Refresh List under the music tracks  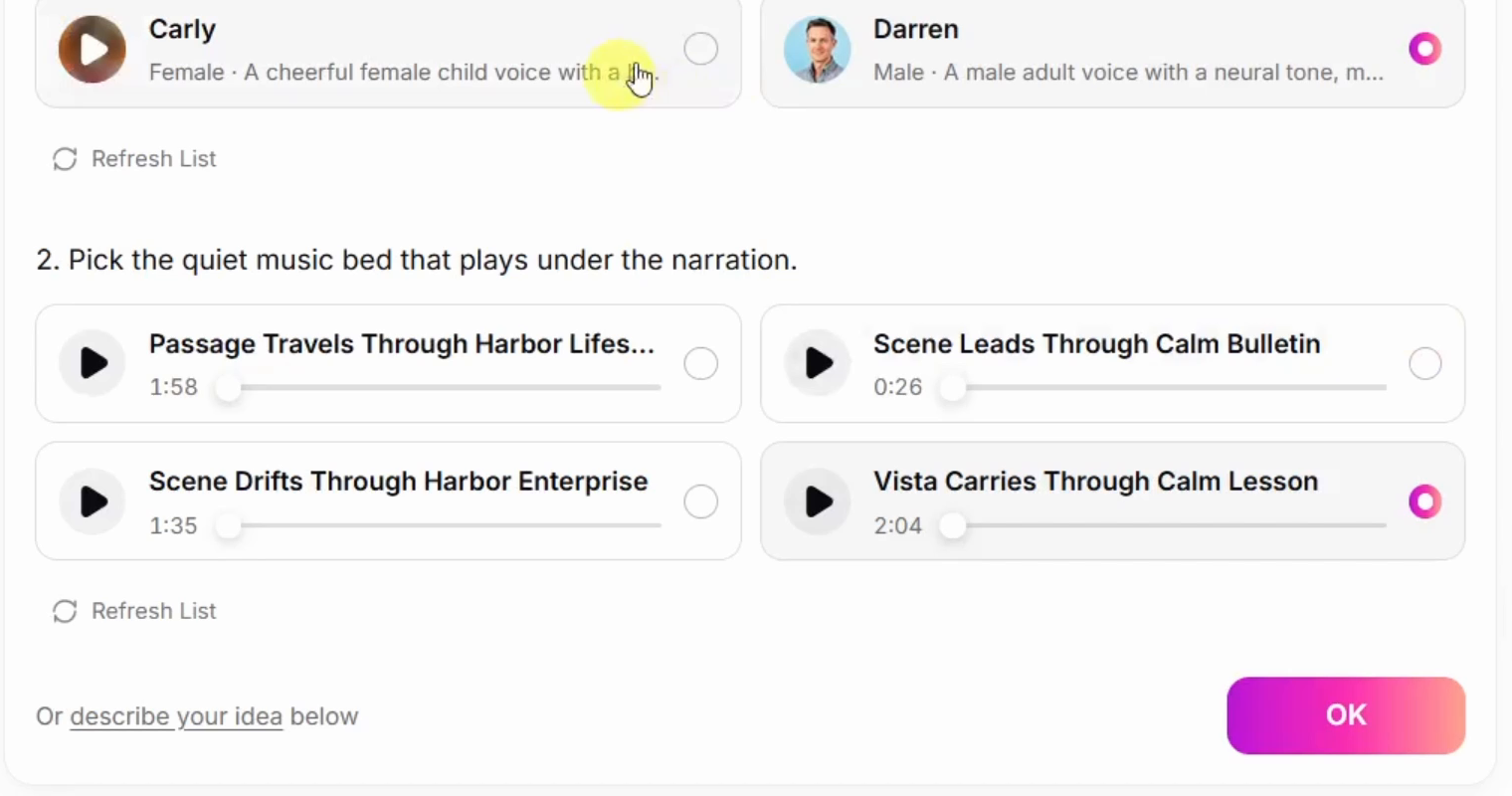134,611
